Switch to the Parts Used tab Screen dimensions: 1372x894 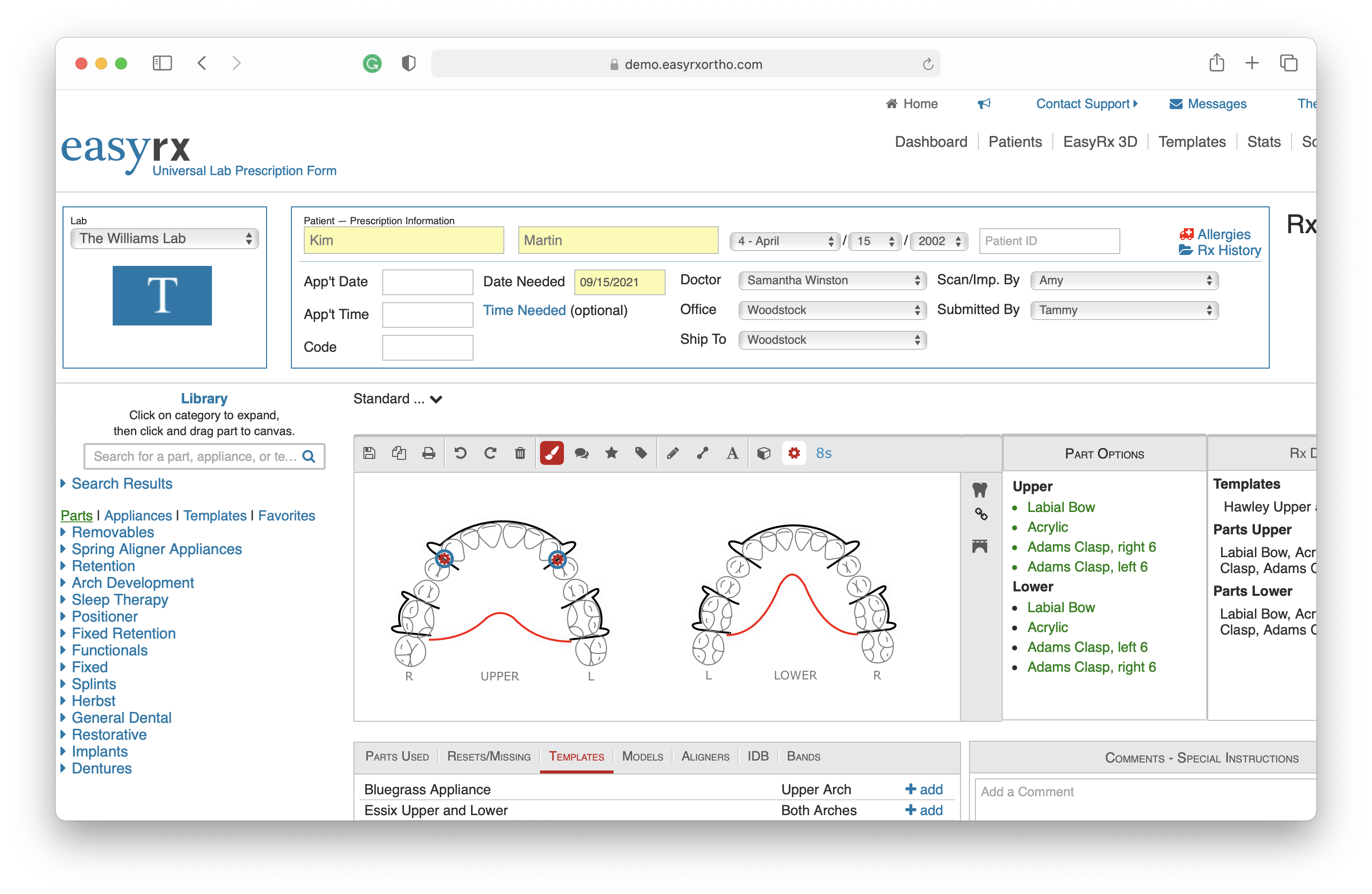coord(397,757)
